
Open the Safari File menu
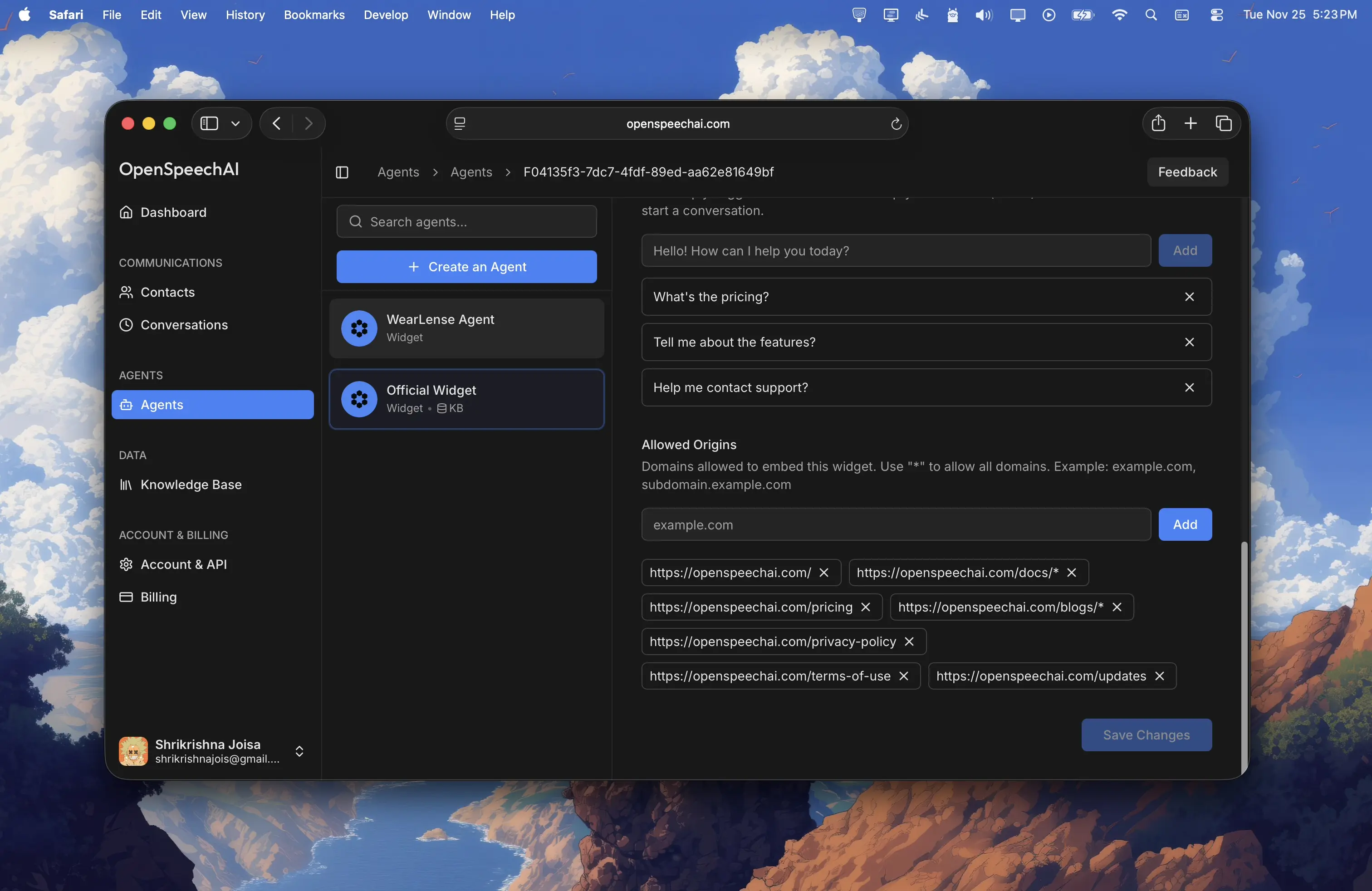click(112, 15)
